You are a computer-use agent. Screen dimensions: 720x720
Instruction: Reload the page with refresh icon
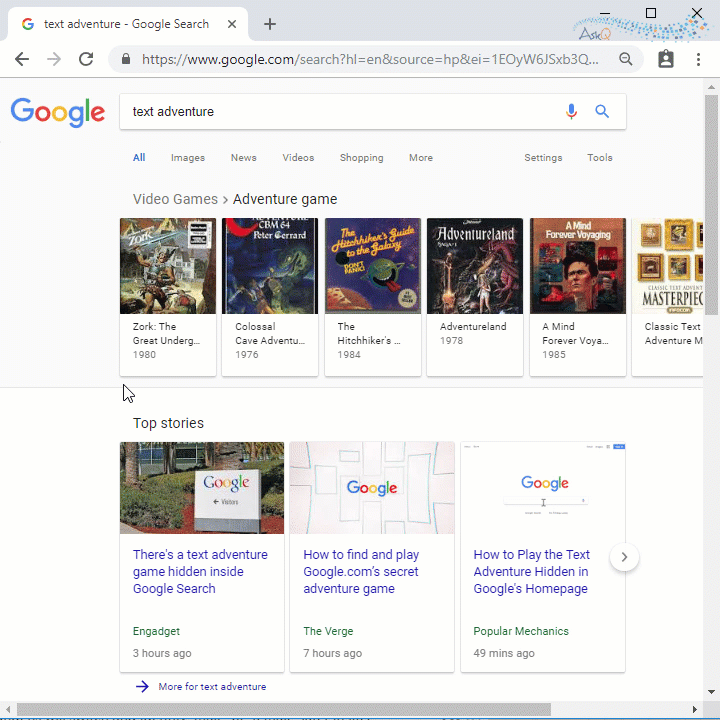(86, 59)
